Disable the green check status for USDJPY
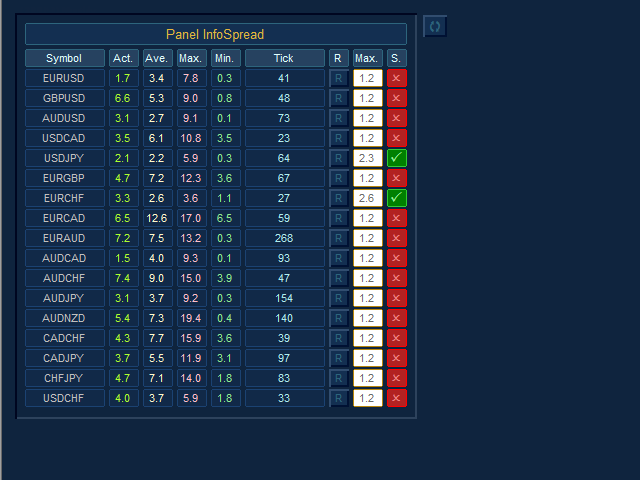The width and height of the screenshot is (640, 480). (x=397, y=158)
